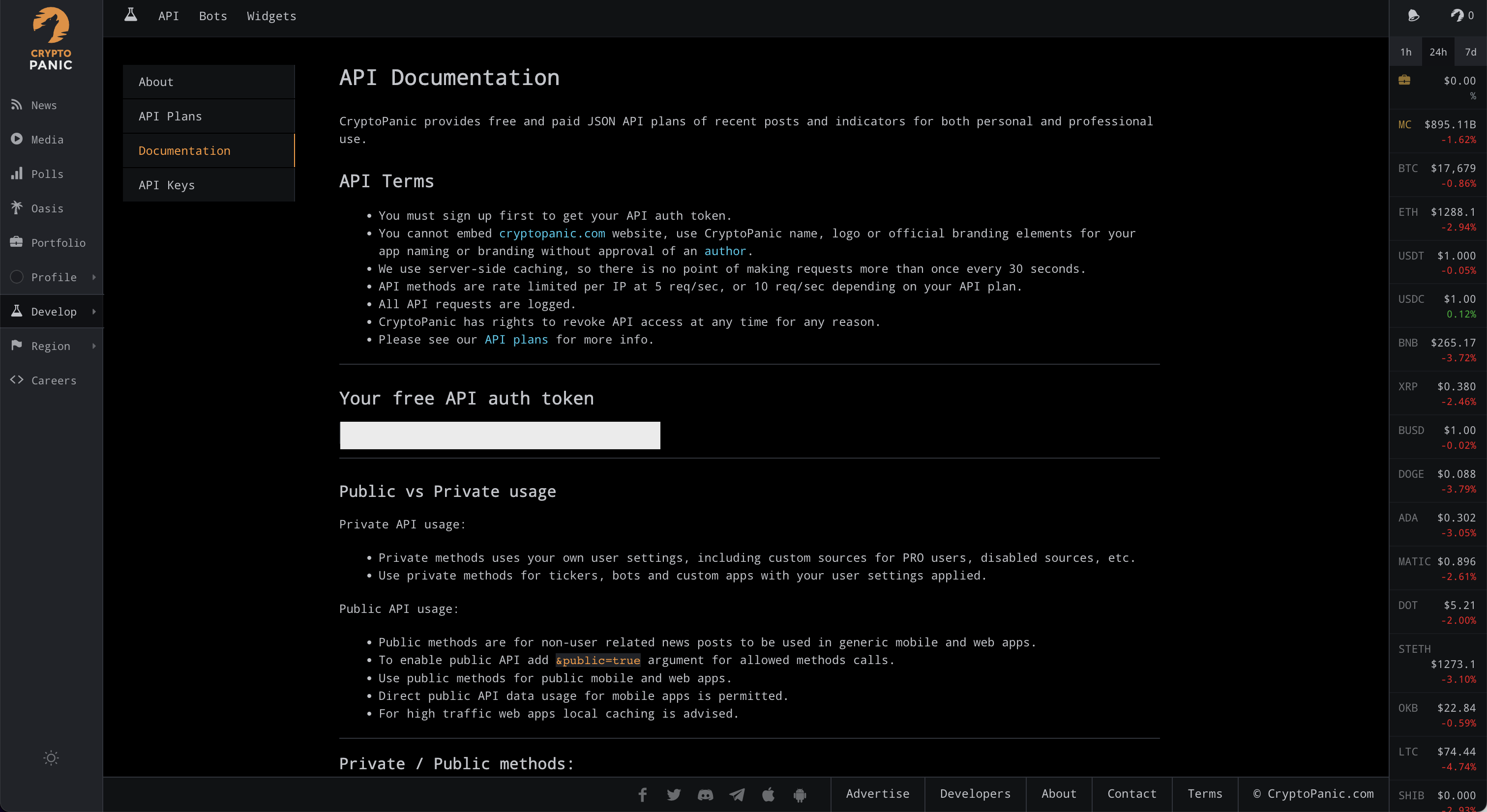Follow the author link
1487x812 pixels.
pyautogui.click(x=725, y=251)
